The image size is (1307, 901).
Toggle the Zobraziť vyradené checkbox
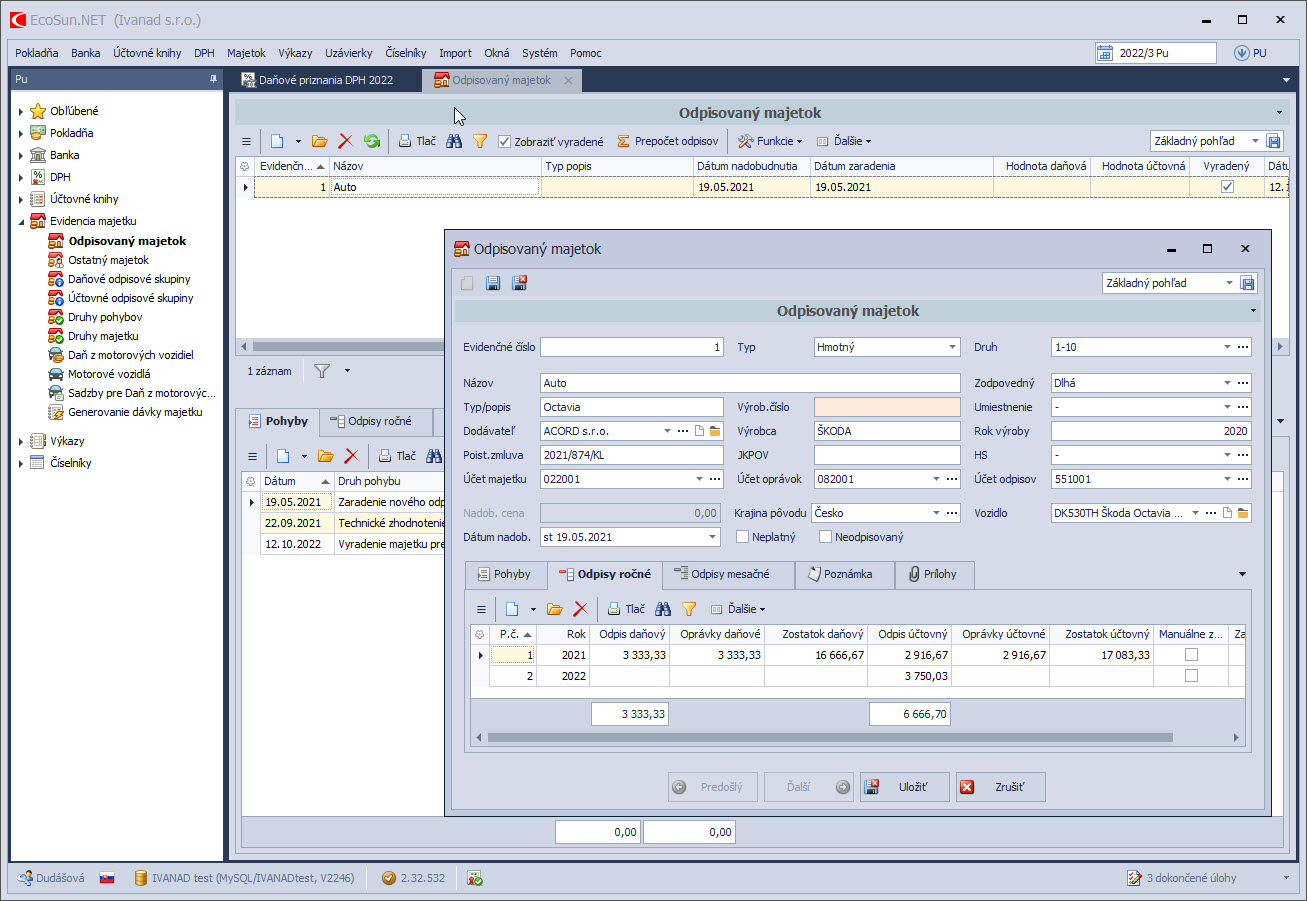(x=505, y=142)
